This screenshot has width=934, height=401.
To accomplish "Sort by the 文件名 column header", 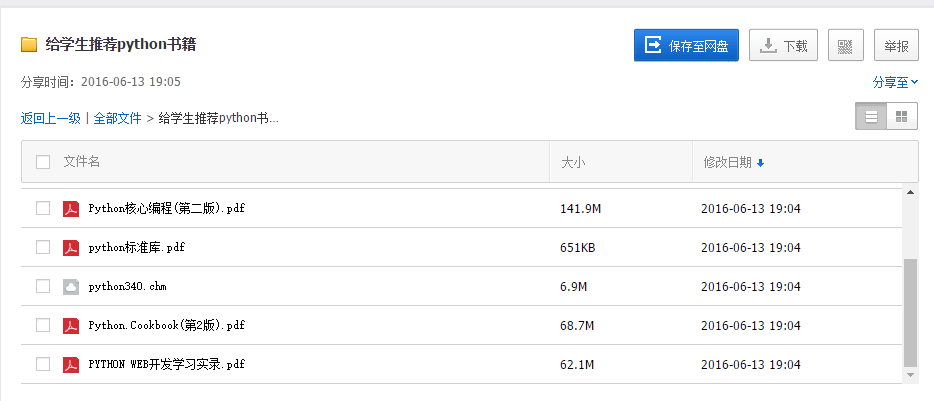I will click(x=82, y=162).
